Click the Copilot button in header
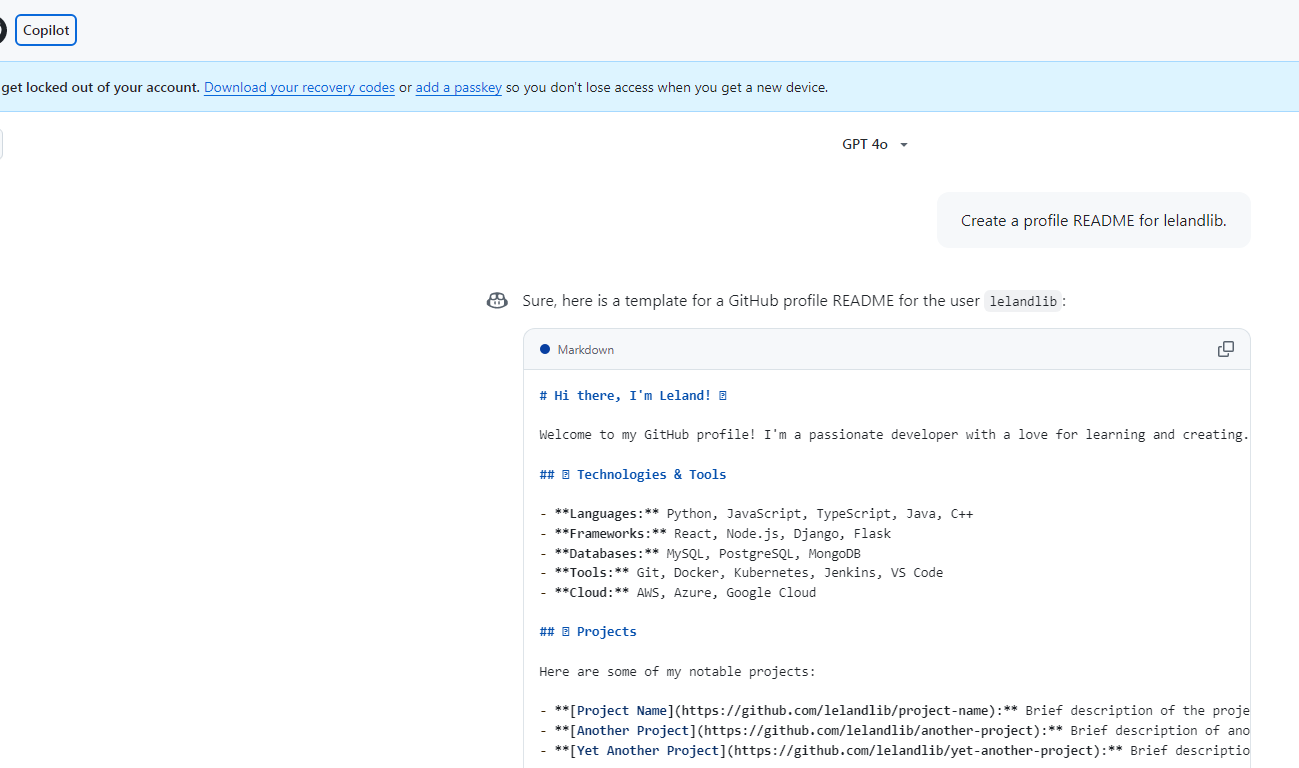Screen dimensions: 1299x768 [x=46, y=30]
